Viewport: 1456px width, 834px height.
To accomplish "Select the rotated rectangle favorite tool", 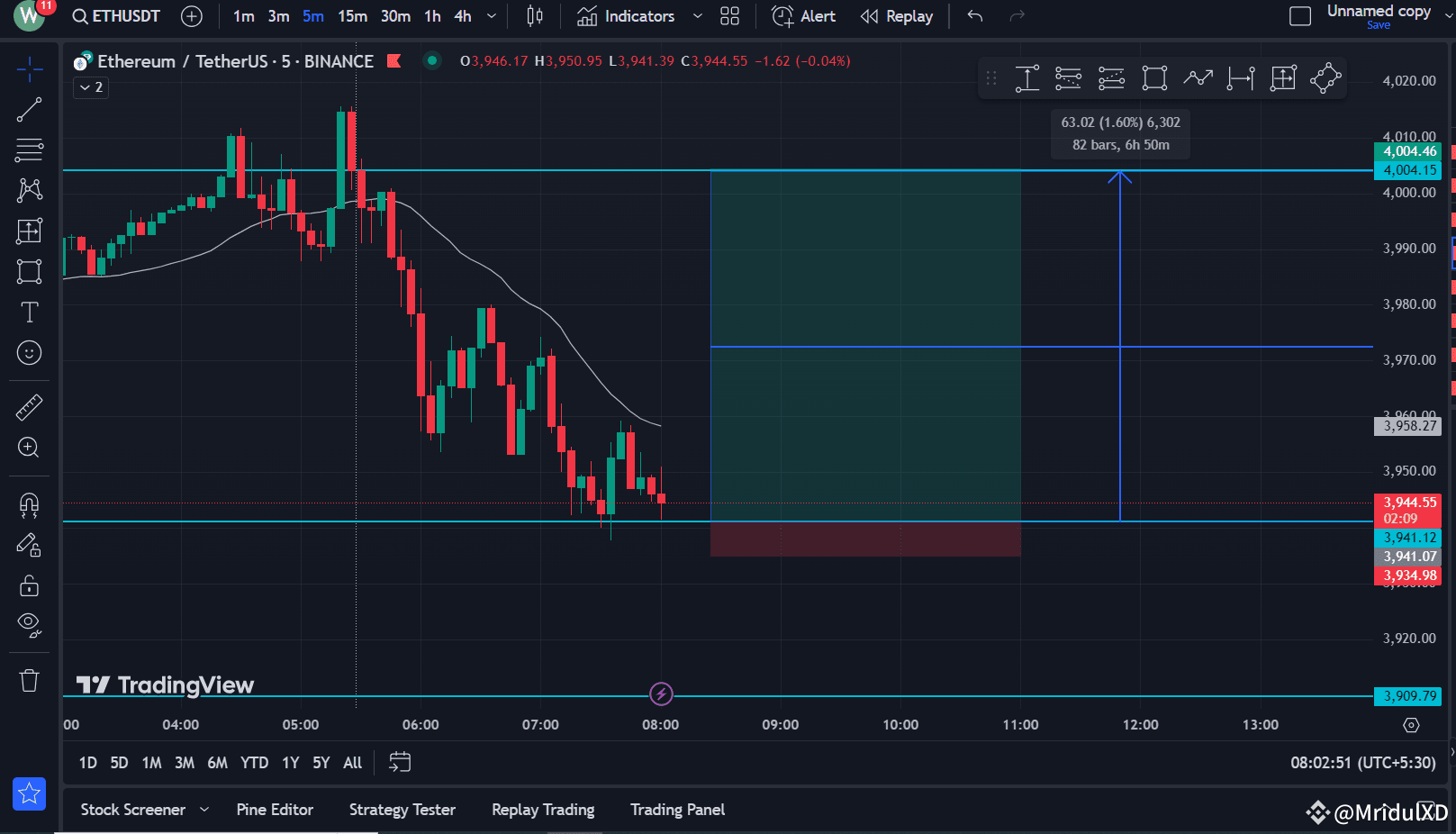I will (1325, 78).
